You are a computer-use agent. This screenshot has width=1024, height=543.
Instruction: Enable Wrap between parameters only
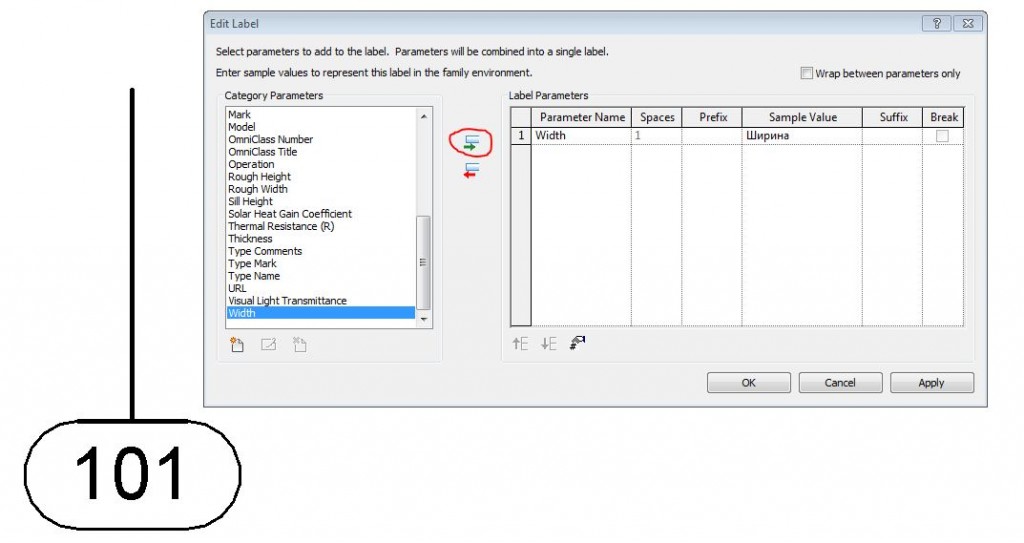807,73
